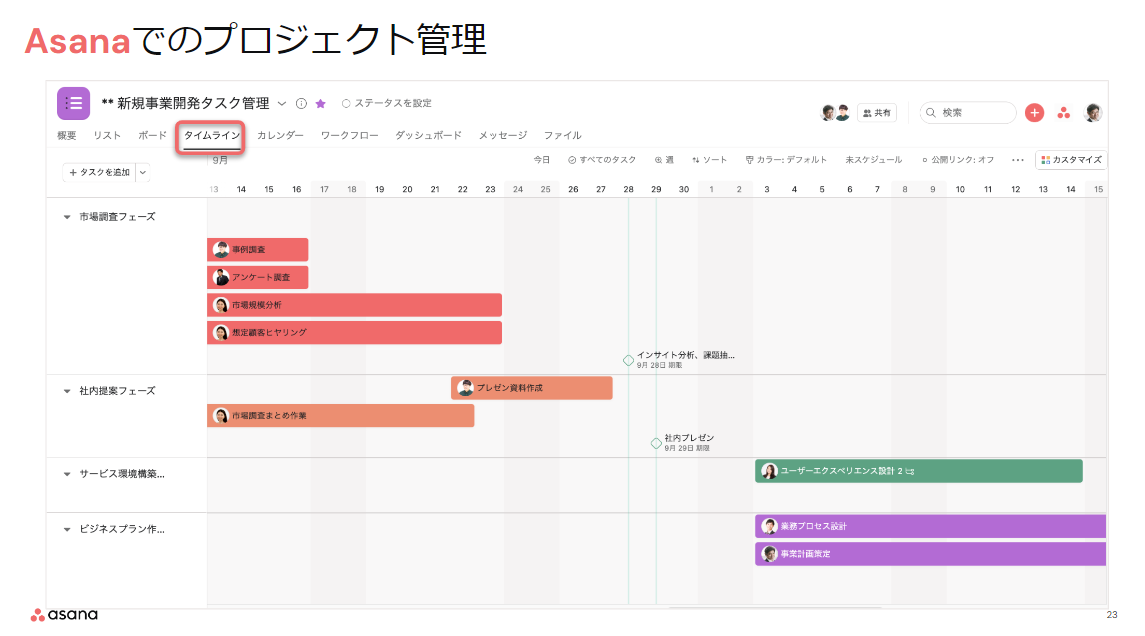Click the purple project list icon
Image resolution: width=1145 pixels, height=636 pixels.
pyautogui.click(x=73, y=104)
